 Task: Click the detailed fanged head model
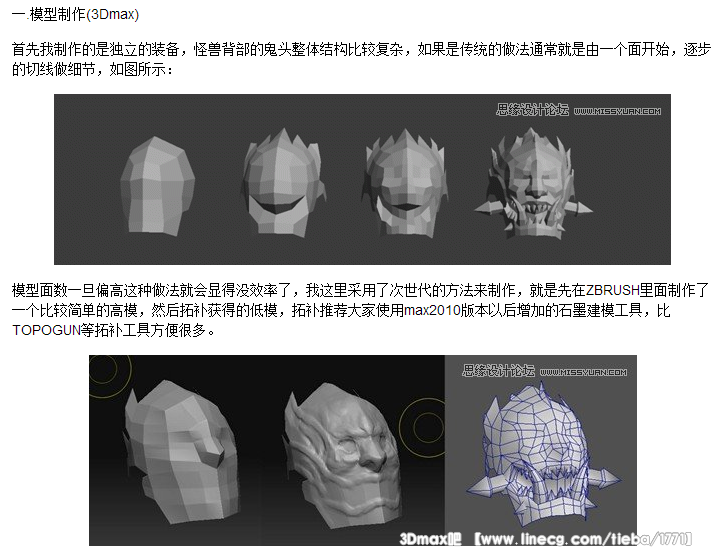[533, 183]
